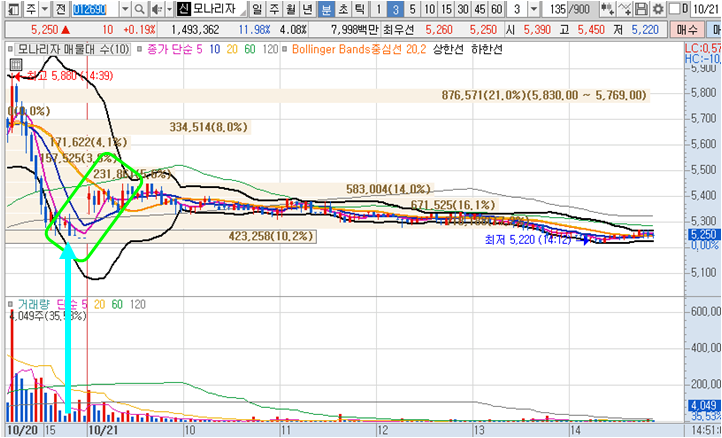Click the add candlestick chart icon
Screen dimensions: 722x438
point(607,9)
